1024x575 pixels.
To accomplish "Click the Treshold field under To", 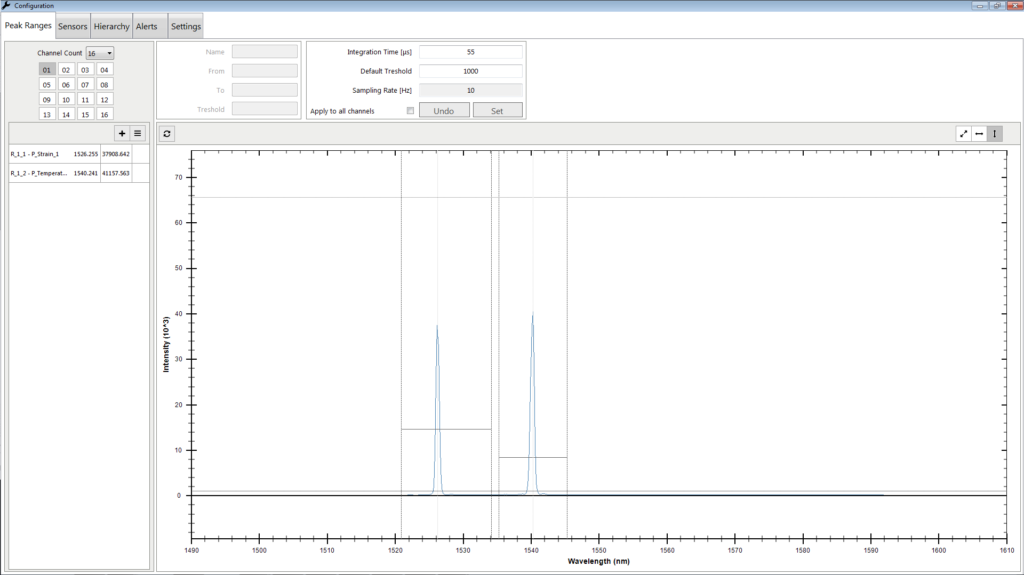I will click(264, 109).
